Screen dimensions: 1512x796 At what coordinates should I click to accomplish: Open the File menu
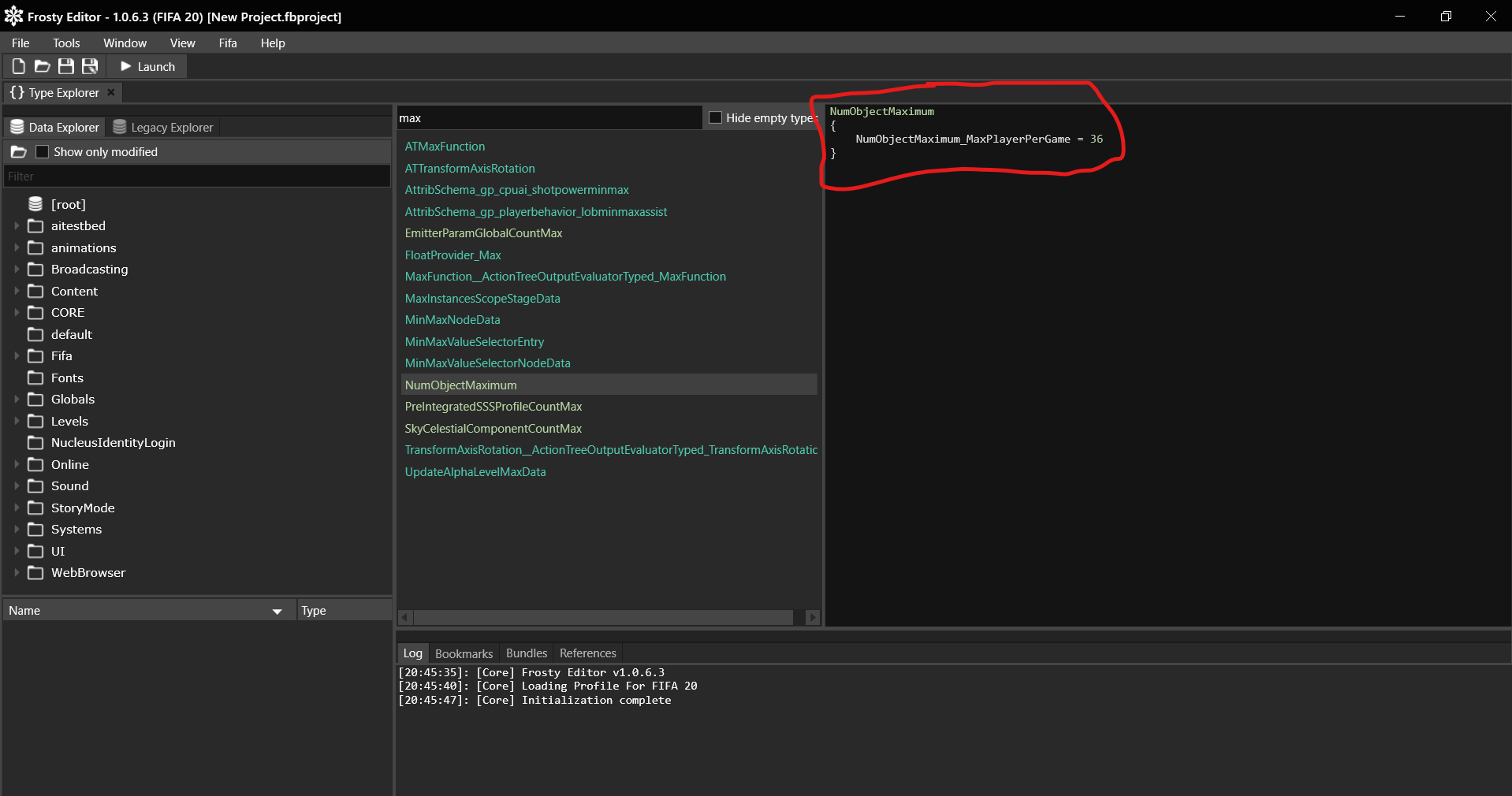pos(20,43)
